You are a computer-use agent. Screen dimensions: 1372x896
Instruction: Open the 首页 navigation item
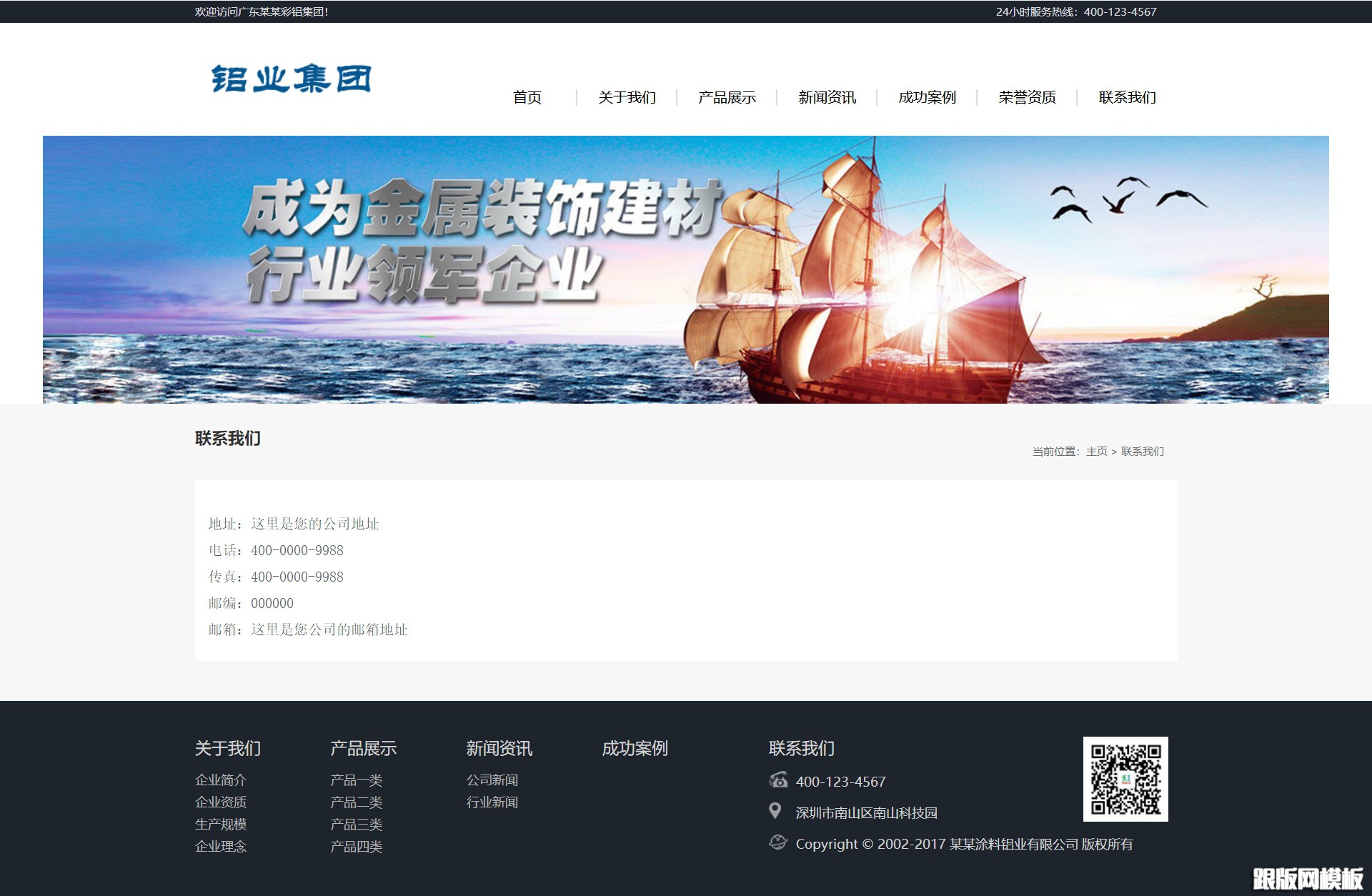[527, 97]
